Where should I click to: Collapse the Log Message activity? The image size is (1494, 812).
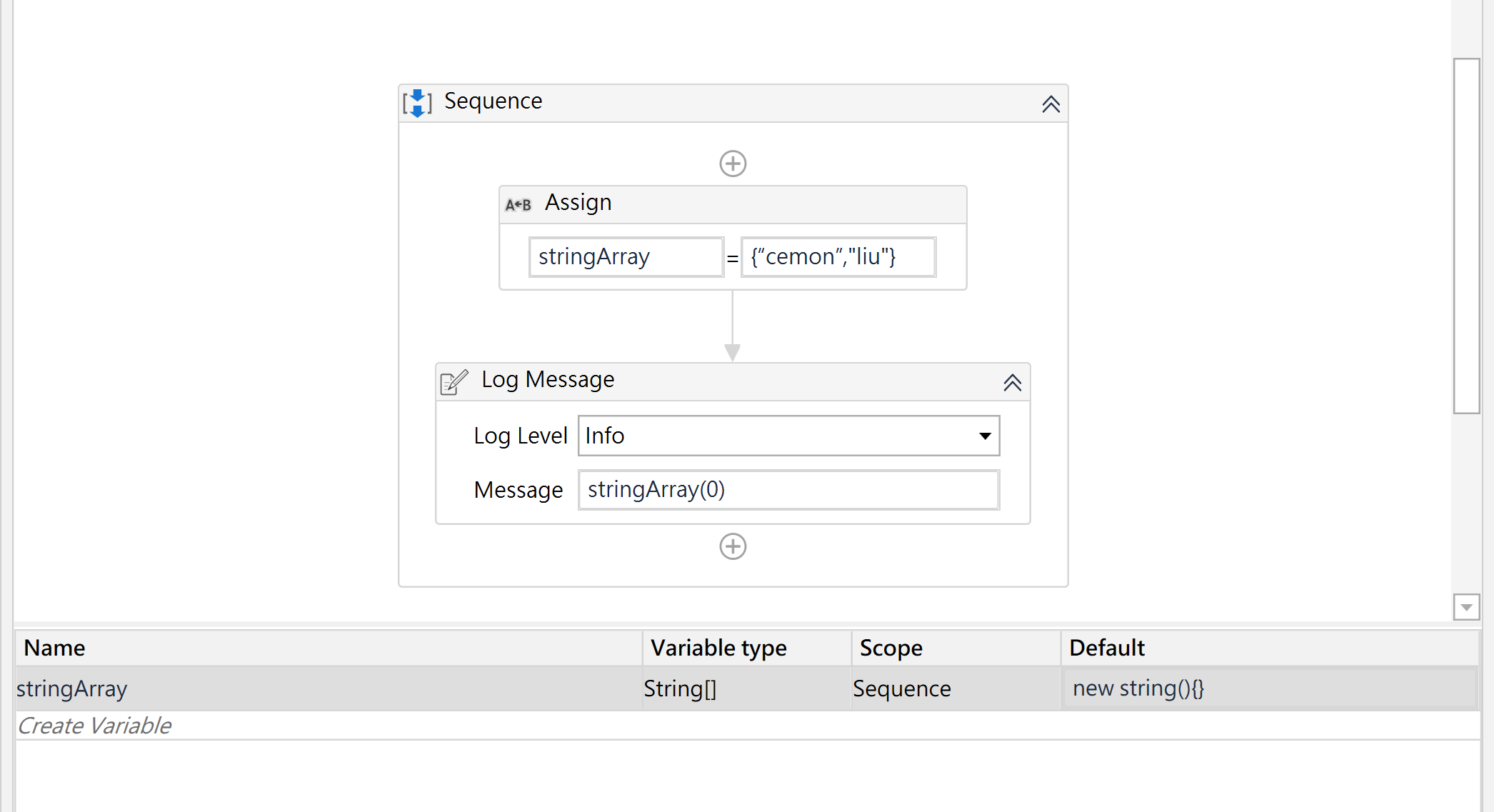pyautogui.click(x=1012, y=383)
